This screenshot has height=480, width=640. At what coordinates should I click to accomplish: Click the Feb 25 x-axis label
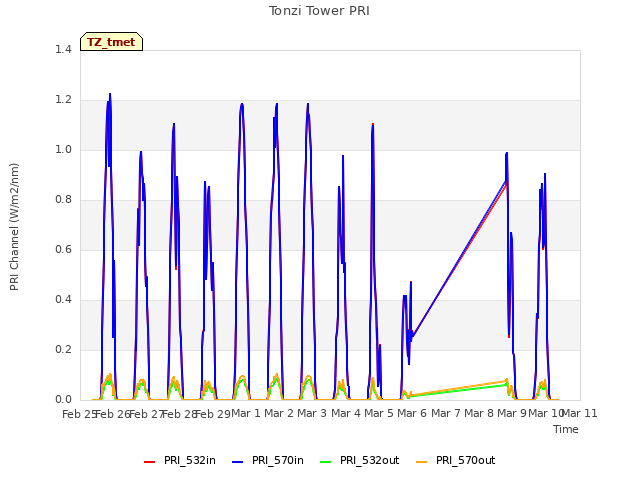80,414
